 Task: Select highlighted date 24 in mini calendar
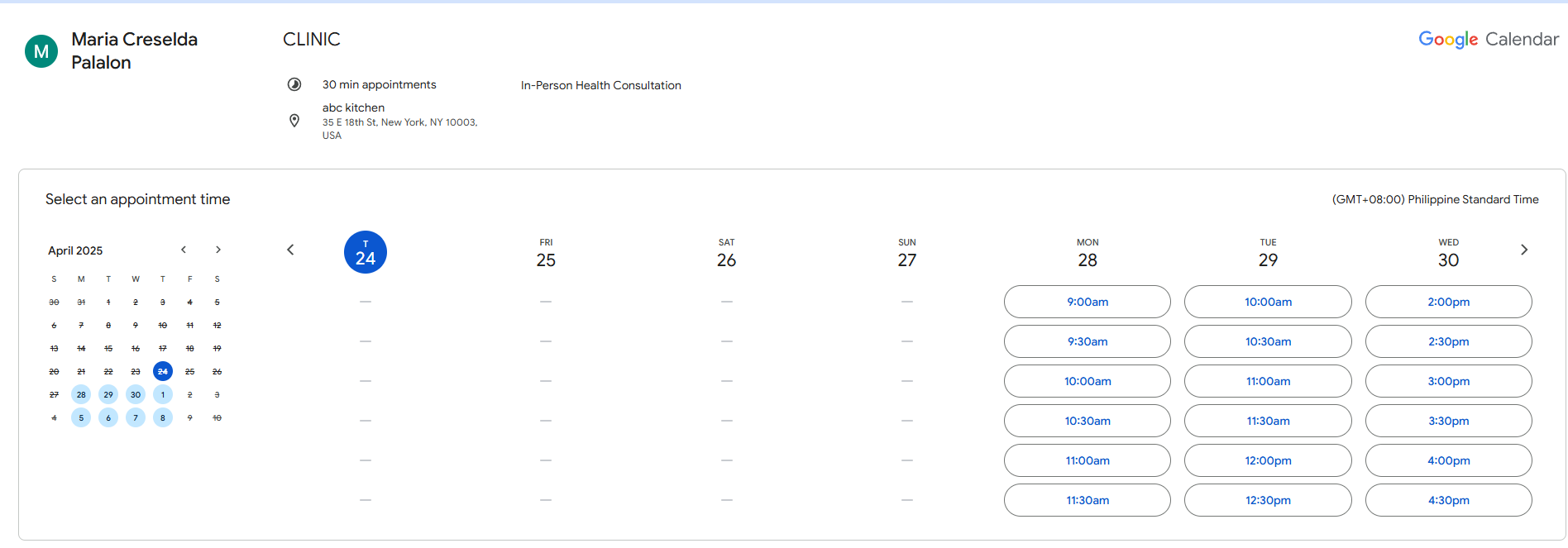163,371
